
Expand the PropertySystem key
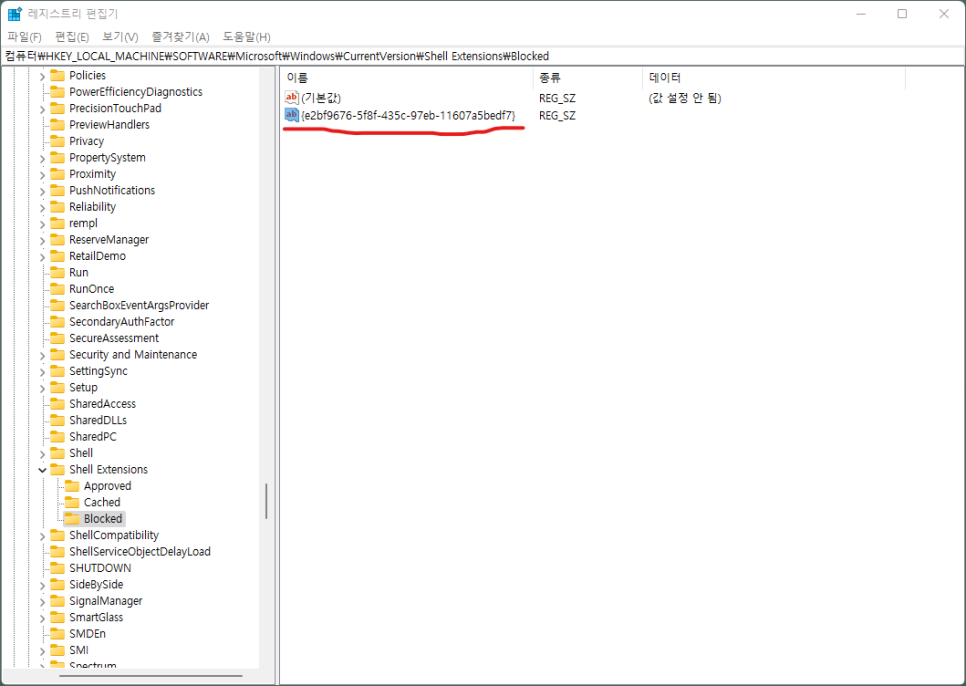tap(43, 158)
